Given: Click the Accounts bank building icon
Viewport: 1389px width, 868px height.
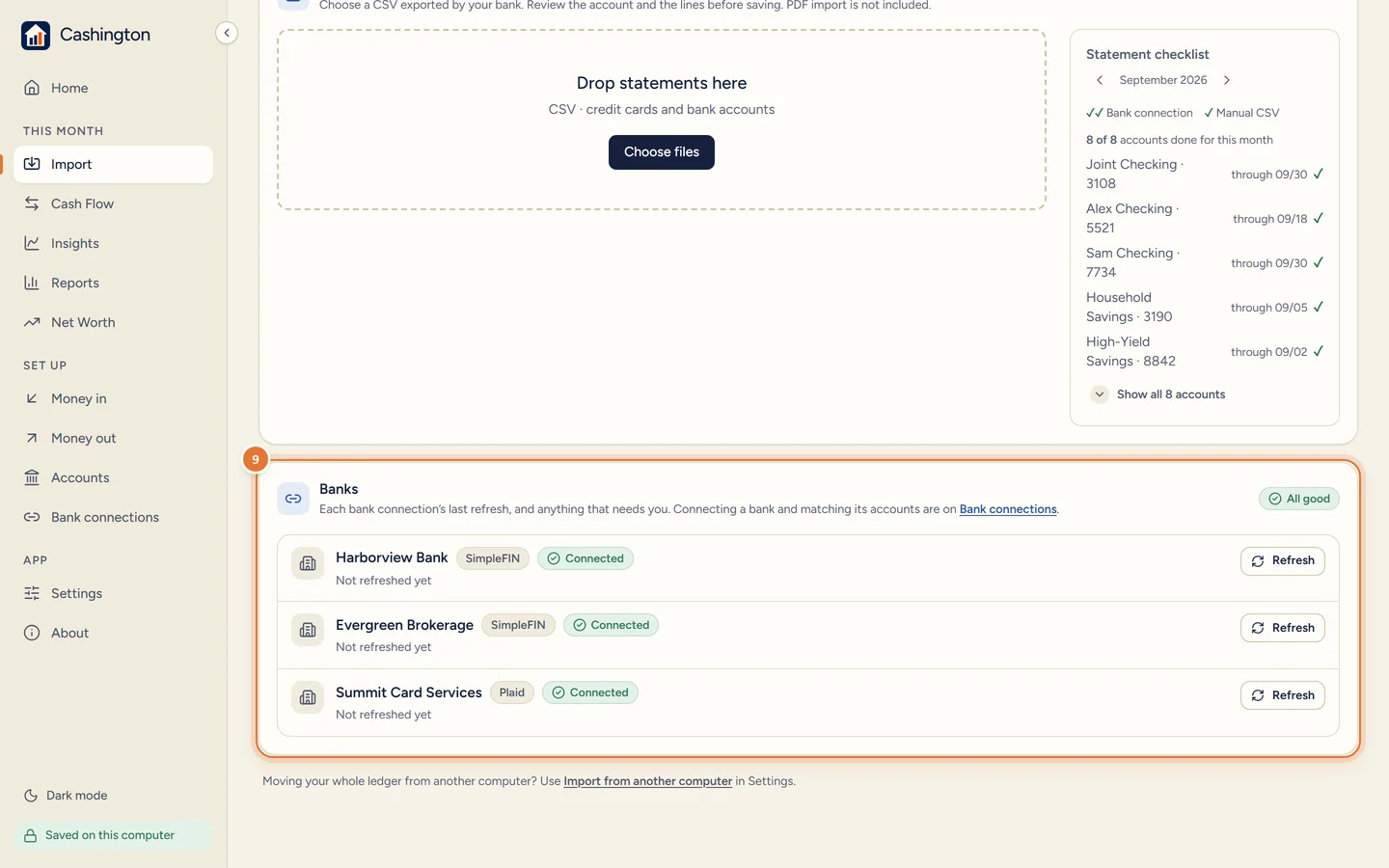Looking at the screenshot, I should [32, 477].
